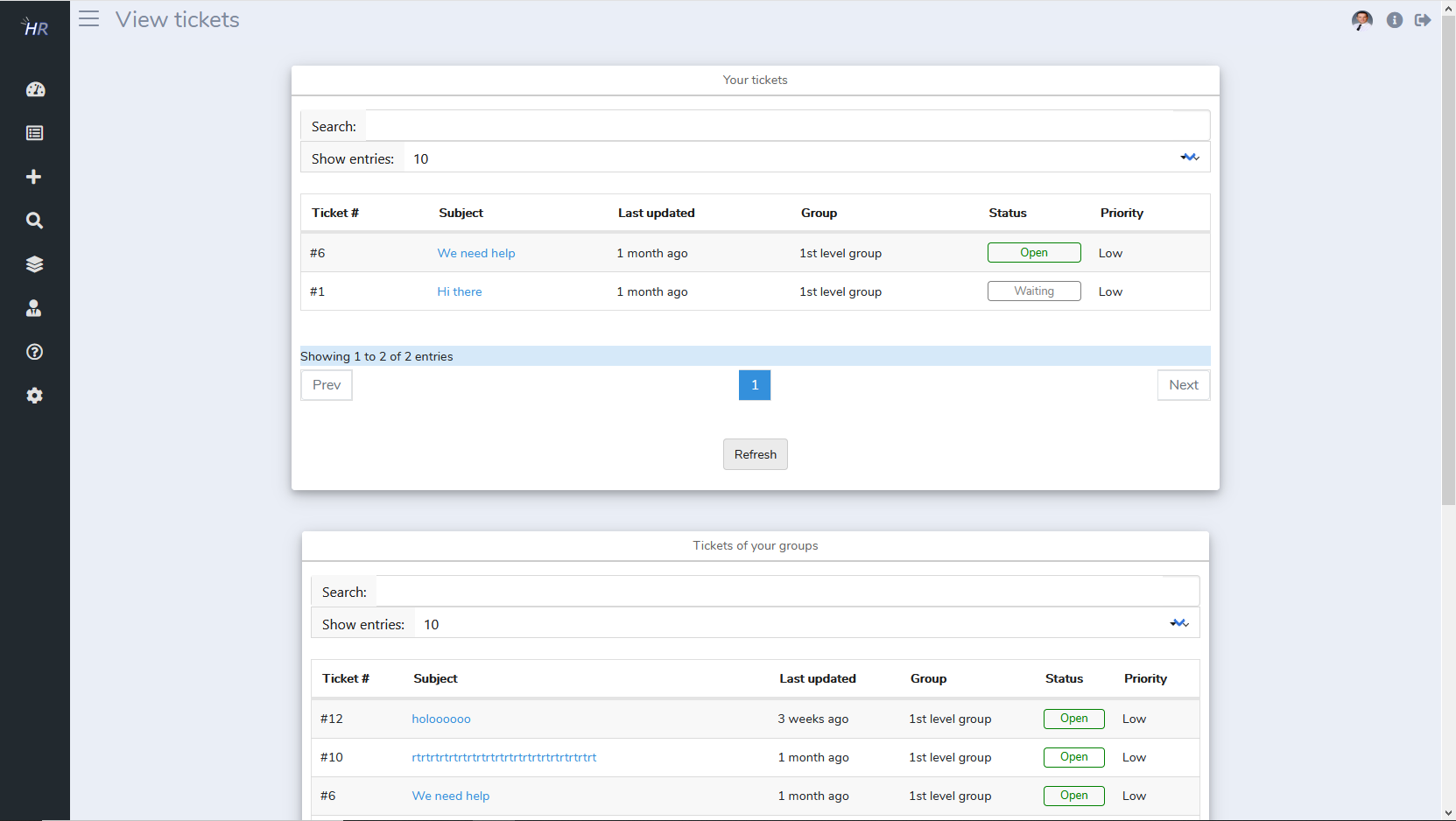The height and width of the screenshot is (821, 1456).
Task: Click the '#12' ticket number cell
Action: pyautogui.click(x=332, y=719)
